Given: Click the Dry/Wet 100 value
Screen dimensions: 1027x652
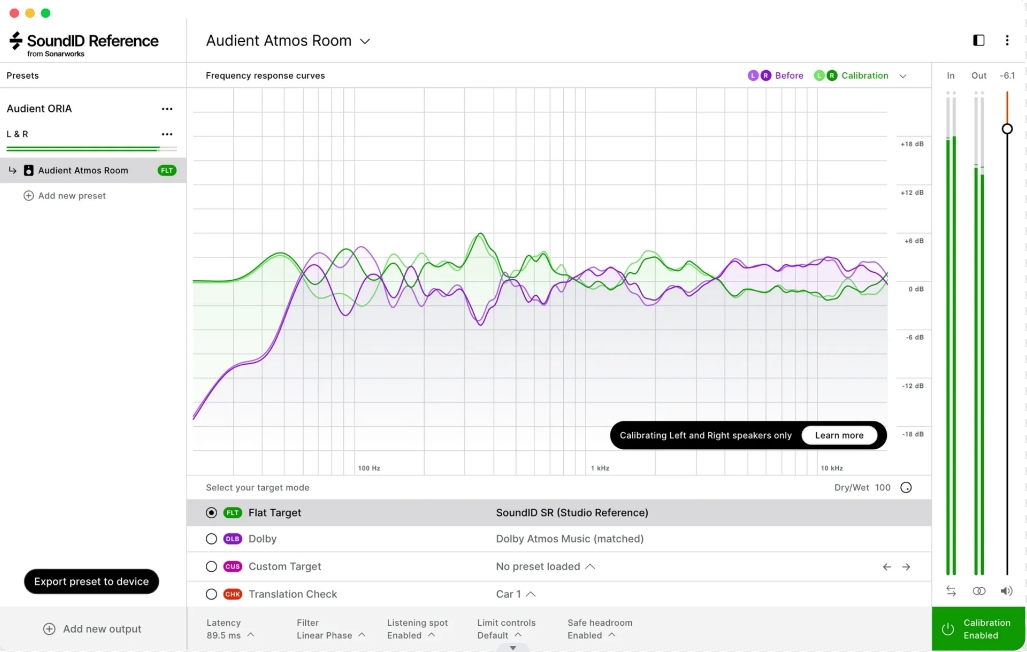Looking at the screenshot, I should pyautogui.click(x=882, y=488).
